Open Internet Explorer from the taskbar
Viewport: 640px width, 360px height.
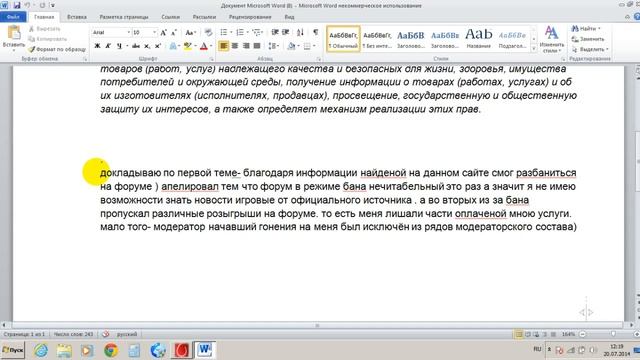tap(41, 350)
